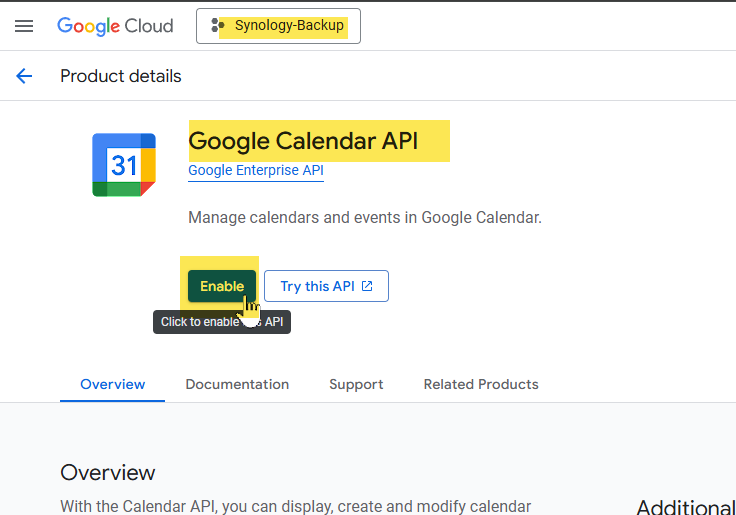Open the hamburger navigation menu
The image size is (736, 515).
point(24,26)
